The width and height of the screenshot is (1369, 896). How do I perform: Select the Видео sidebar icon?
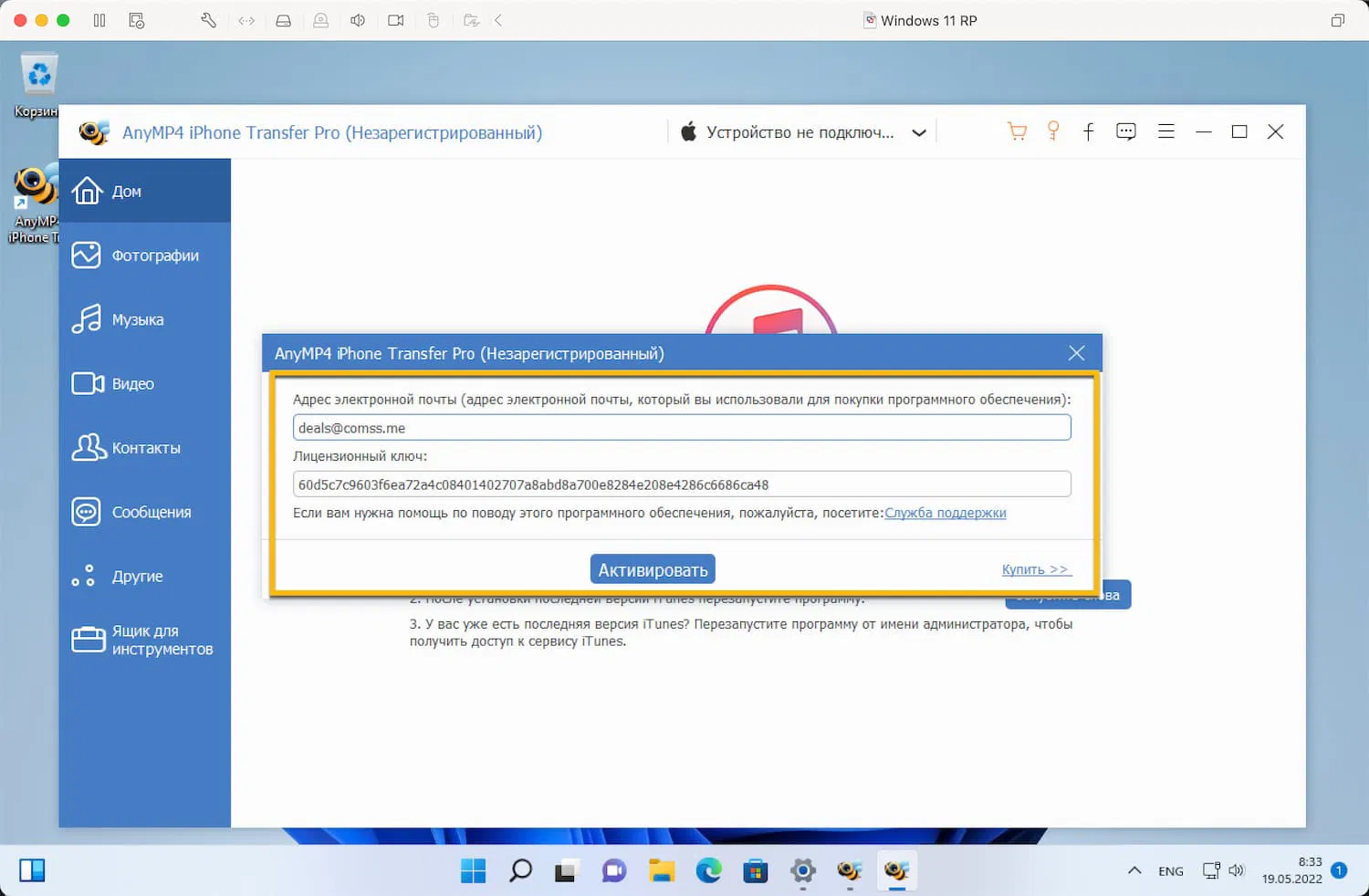(x=86, y=383)
